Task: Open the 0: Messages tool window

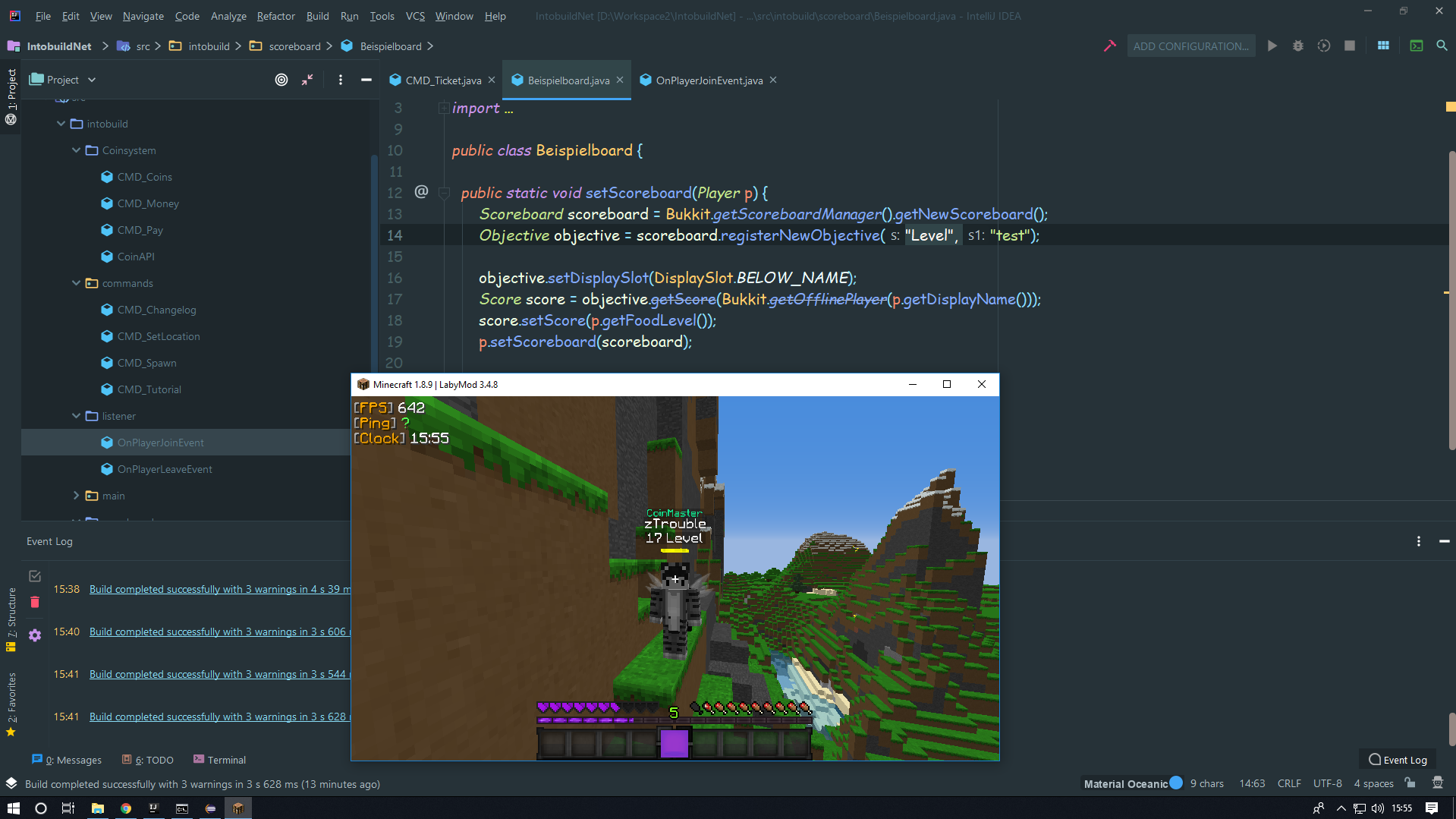Action: (x=67, y=760)
